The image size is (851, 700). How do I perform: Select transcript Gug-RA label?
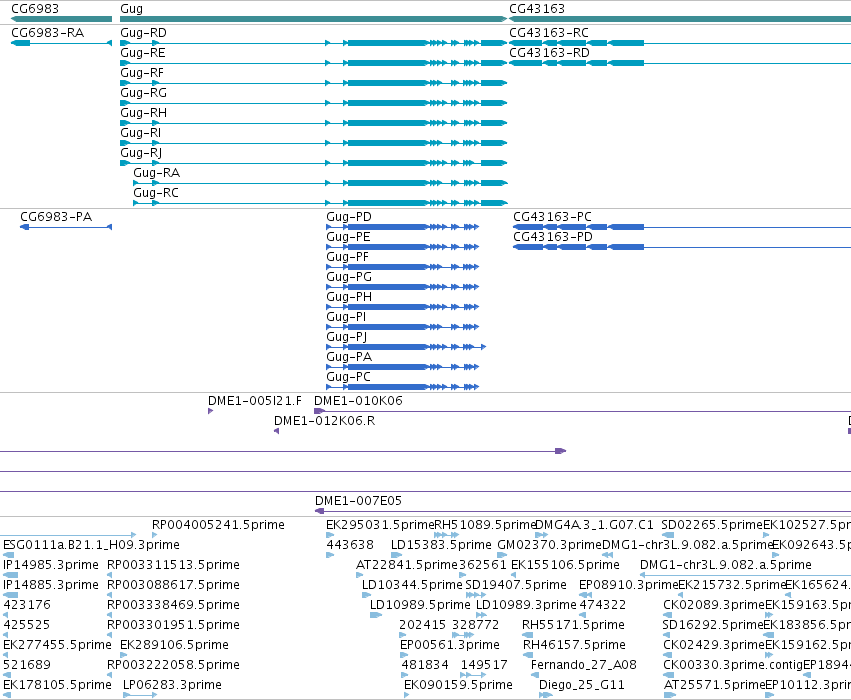pos(156,173)
